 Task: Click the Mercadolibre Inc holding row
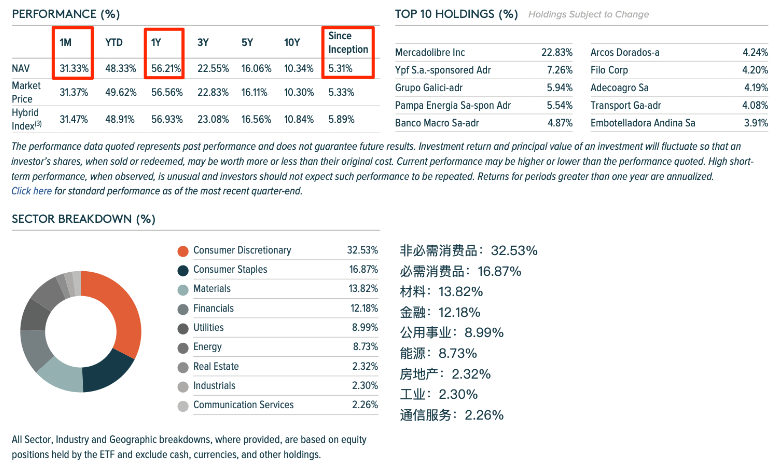coord(483,53)
